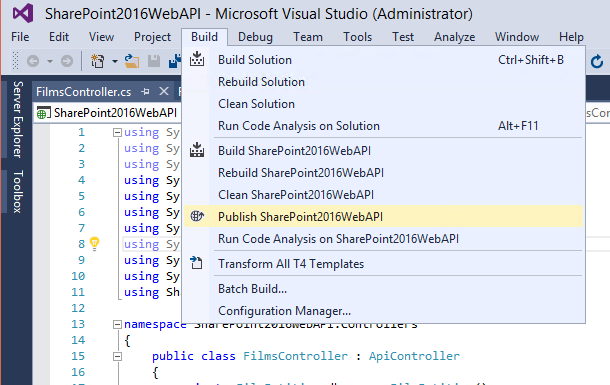Image resolution: width=610 pixels, height=385 pixels.
Task: Open the Toolbox side panel
Action: [18, 191]
